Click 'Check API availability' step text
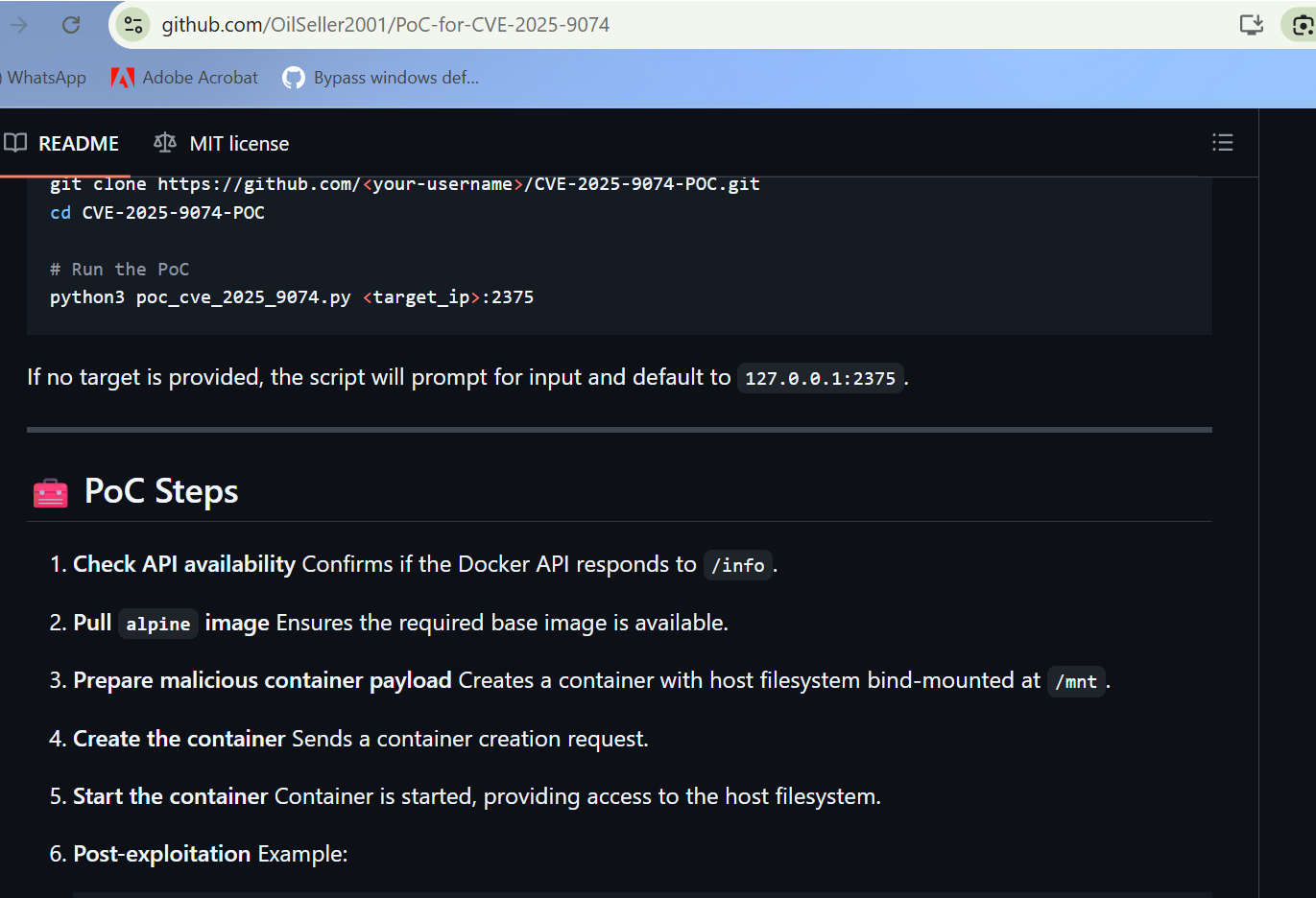The width and height of the screenshot is (1316, 898). [x=184, y=564]
